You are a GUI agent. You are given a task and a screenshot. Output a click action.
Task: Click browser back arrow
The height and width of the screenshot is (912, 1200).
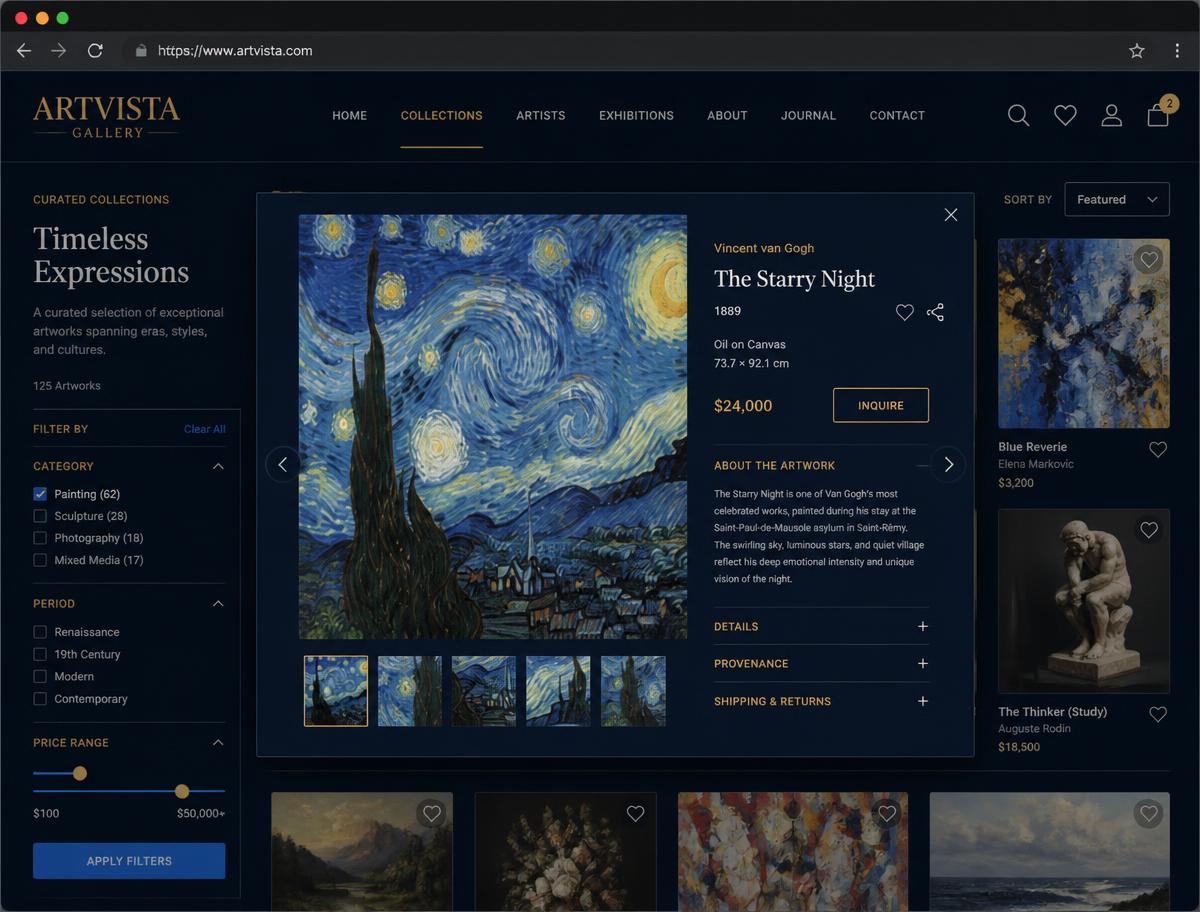[x=24, y=50]
